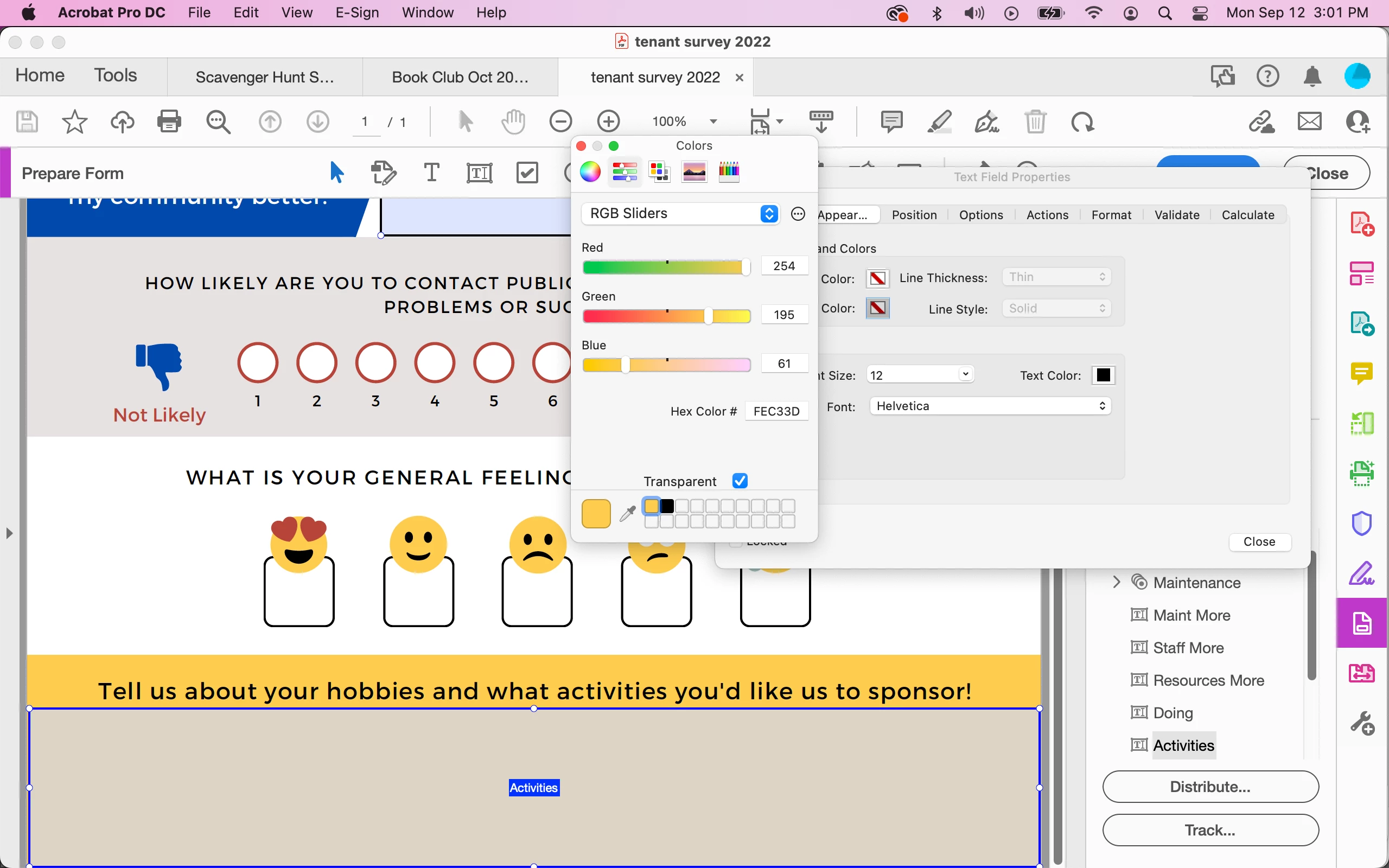Click the trash Delete icon
The image size is (1389, 868).
pos(1035,121)
